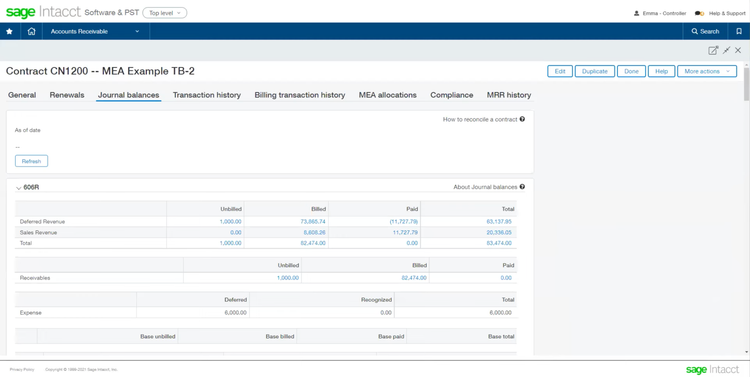Open help icon beside How to reconcile a contract

click(522, 119)
